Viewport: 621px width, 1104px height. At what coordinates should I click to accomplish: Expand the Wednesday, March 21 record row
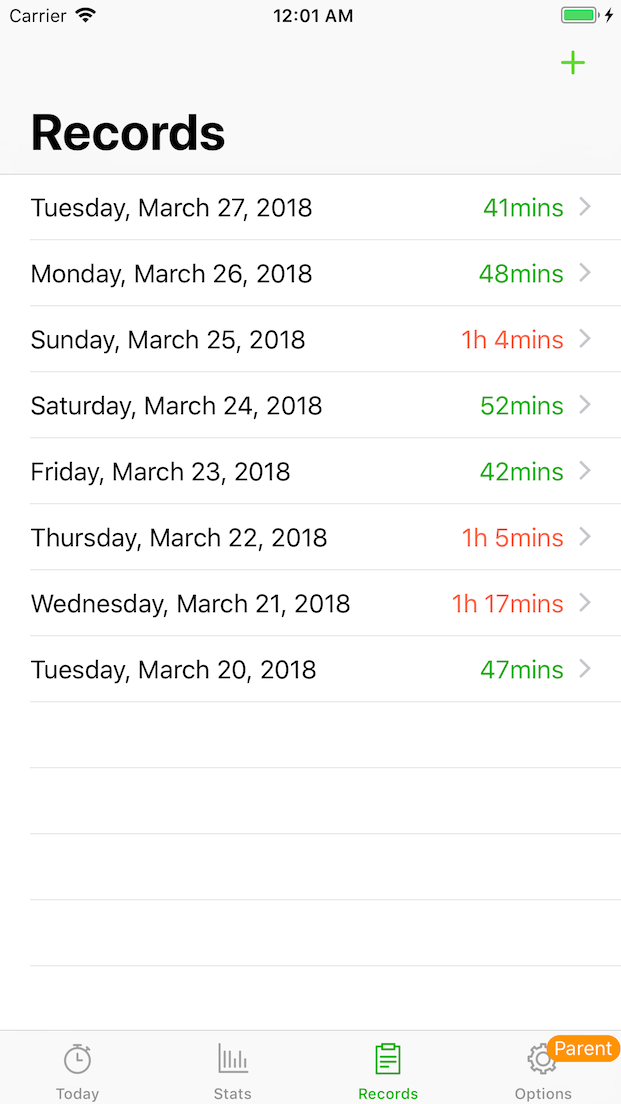[585, 603]
